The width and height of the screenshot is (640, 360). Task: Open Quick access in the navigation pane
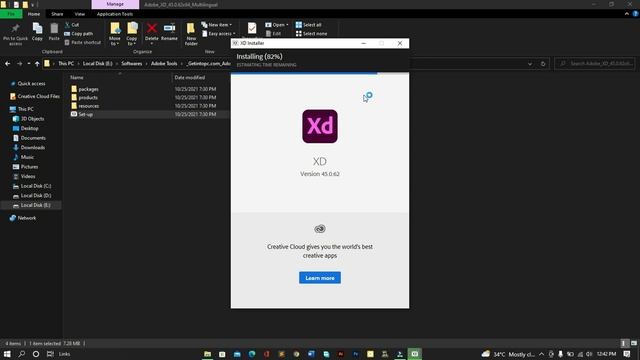[x=31, y=84]
